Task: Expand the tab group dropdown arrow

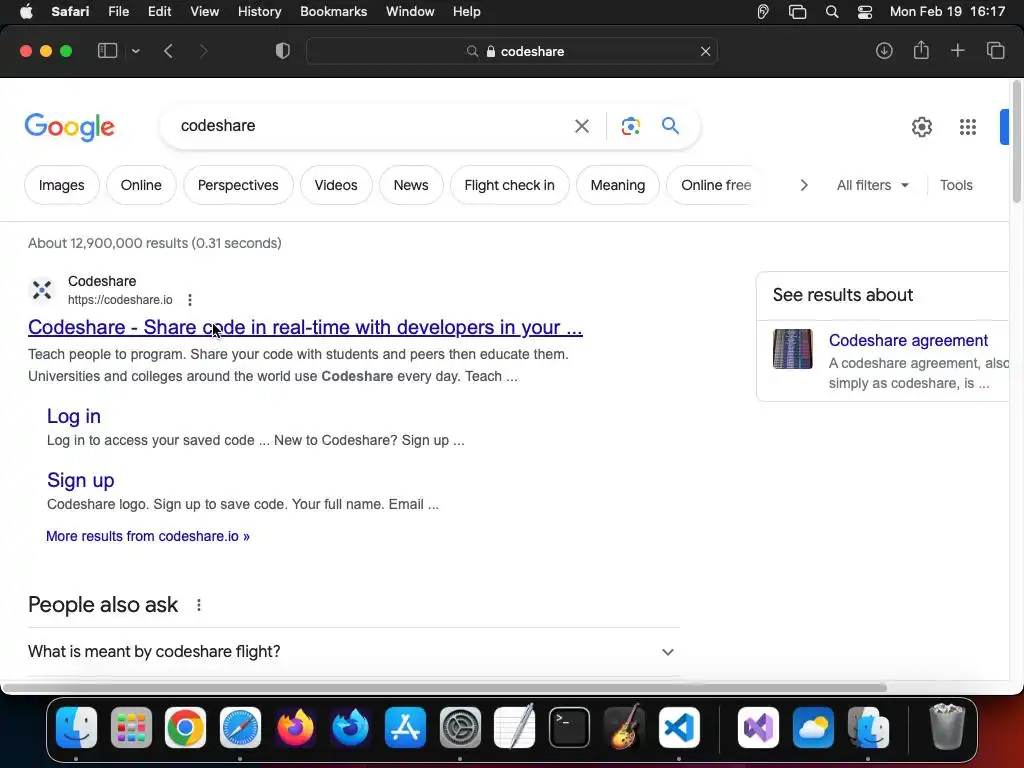Action: coord(135,51)
